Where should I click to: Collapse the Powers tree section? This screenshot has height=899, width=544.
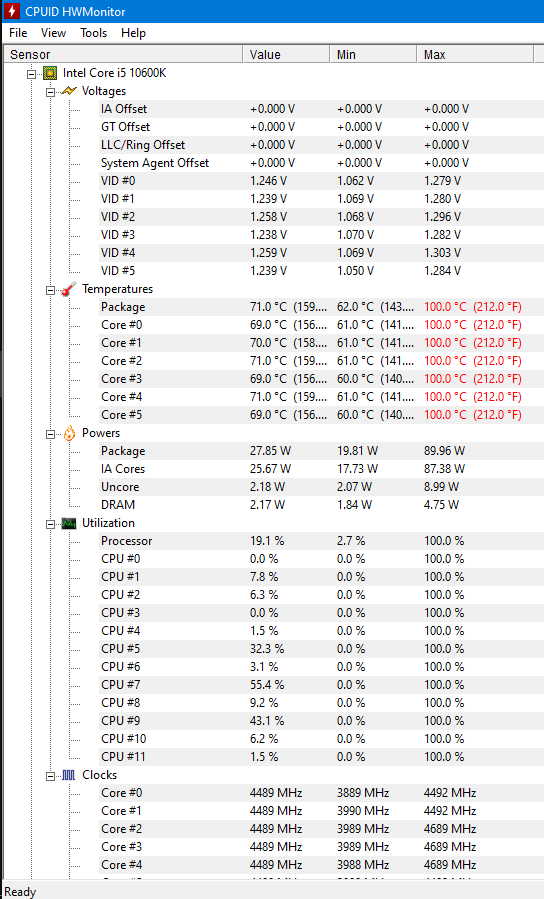(x=50, y=434)
